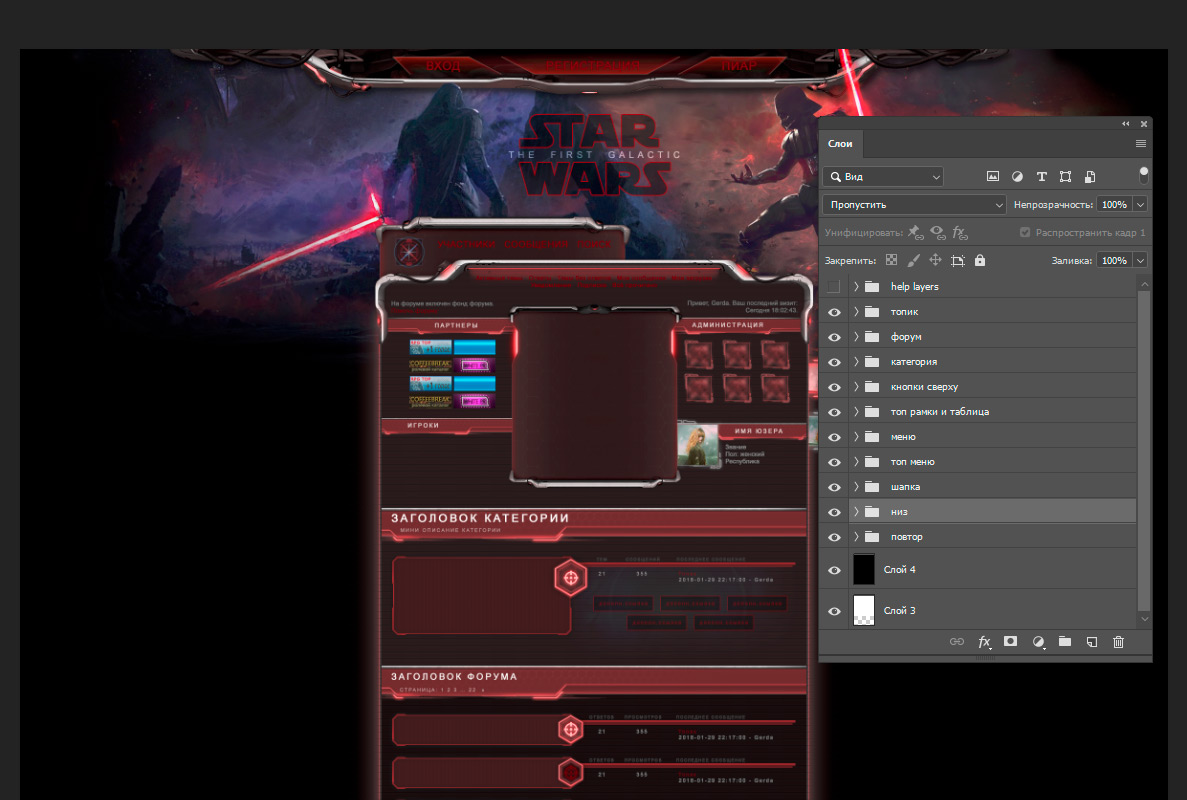1187x800 pixels.
Task: Hide the меню group
Action: pos(834,437)
